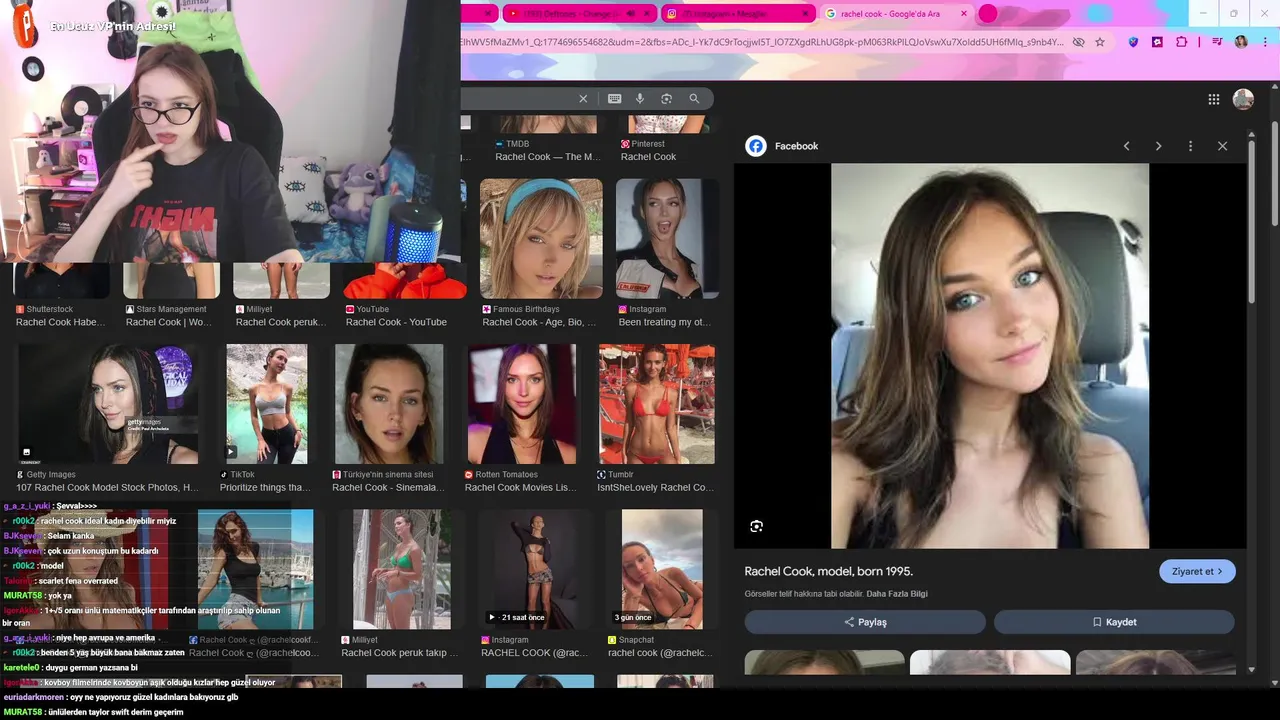The height and width of the screenshot is (720, 1280).
Task: Open the on-screen keyboard input tool
Action: tap(614, 99)
